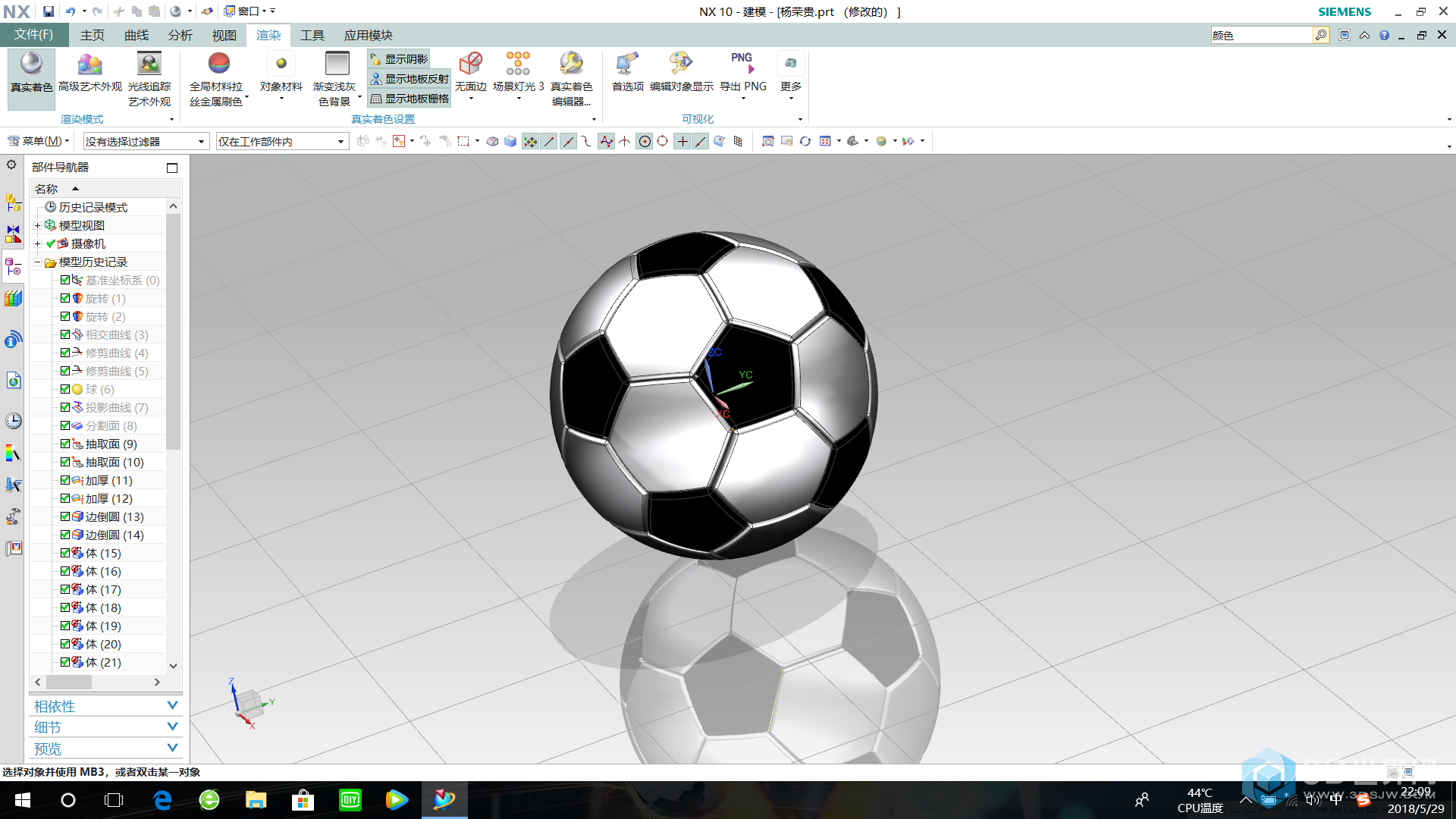Viewport: 1456px width, 819px height.
Task: Uncheck 边倒圆 (13) checkbox
Action: point(65,516)
